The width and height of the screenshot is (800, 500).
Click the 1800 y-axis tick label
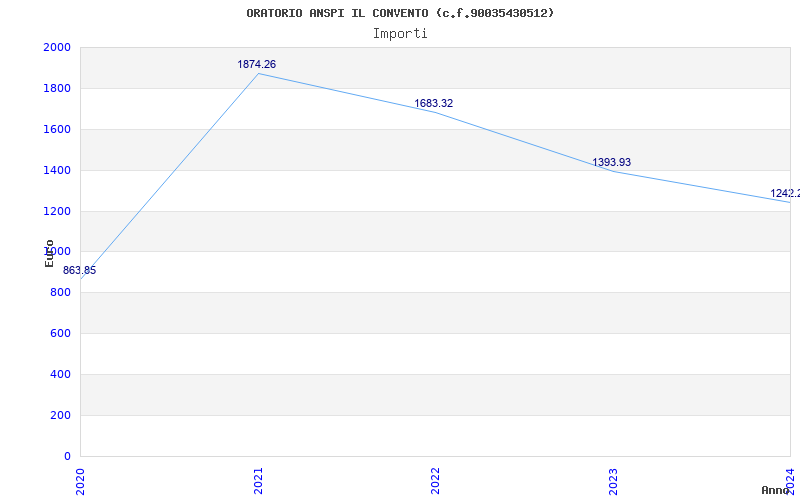coord(57,88)
